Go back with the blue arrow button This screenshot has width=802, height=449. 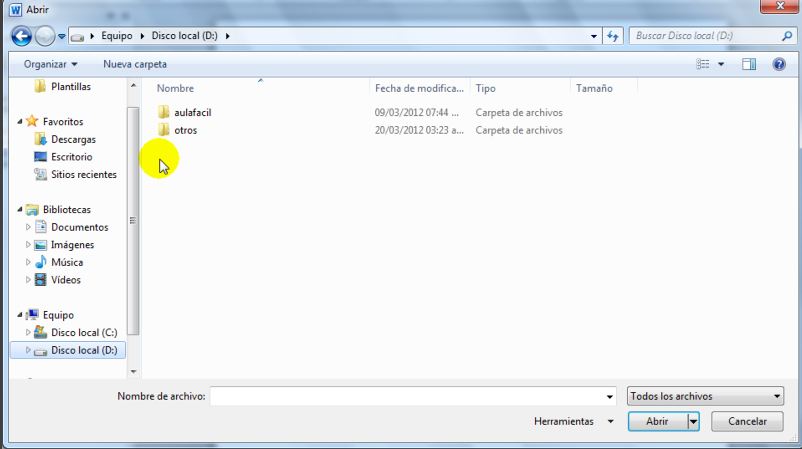tap(21, 36)
